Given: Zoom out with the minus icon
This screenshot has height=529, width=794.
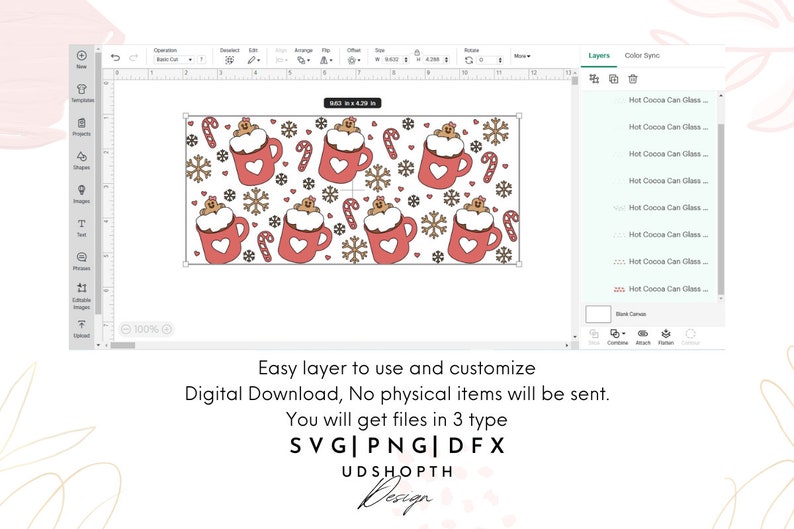Looking at the screenshot, I should [x=126, y=329].
